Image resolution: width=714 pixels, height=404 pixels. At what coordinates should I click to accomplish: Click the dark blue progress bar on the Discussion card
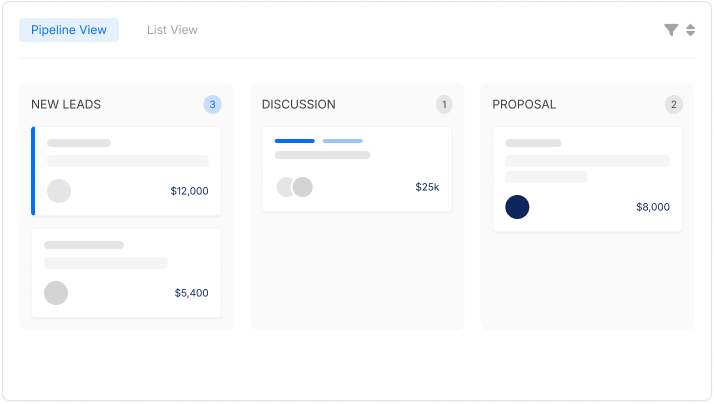click(x=295, y=141)
